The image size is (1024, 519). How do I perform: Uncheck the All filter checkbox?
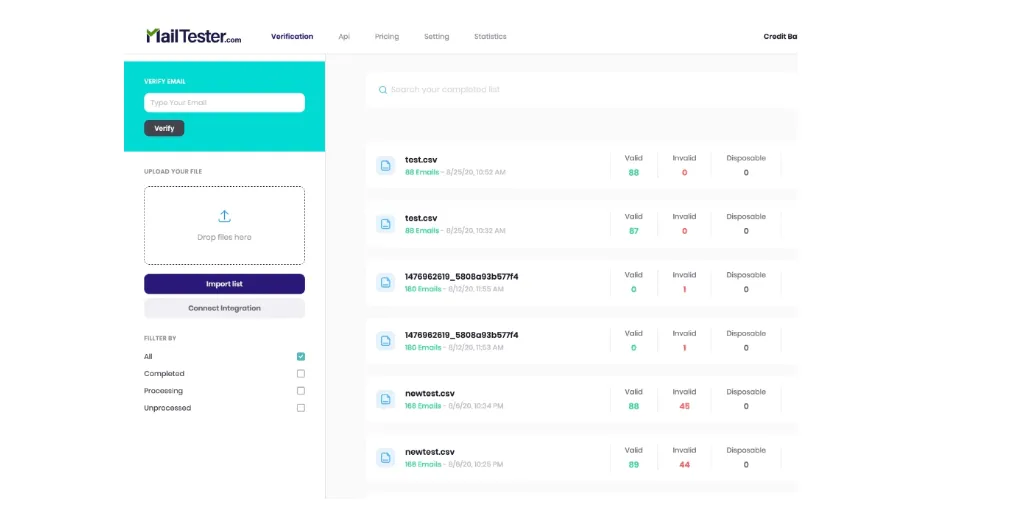coord(300,356)
